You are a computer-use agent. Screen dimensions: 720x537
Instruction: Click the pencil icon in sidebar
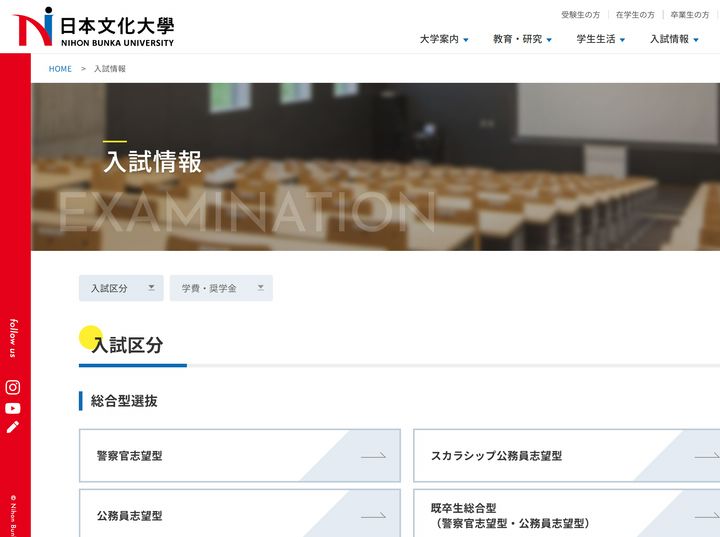tap(13, 427)
